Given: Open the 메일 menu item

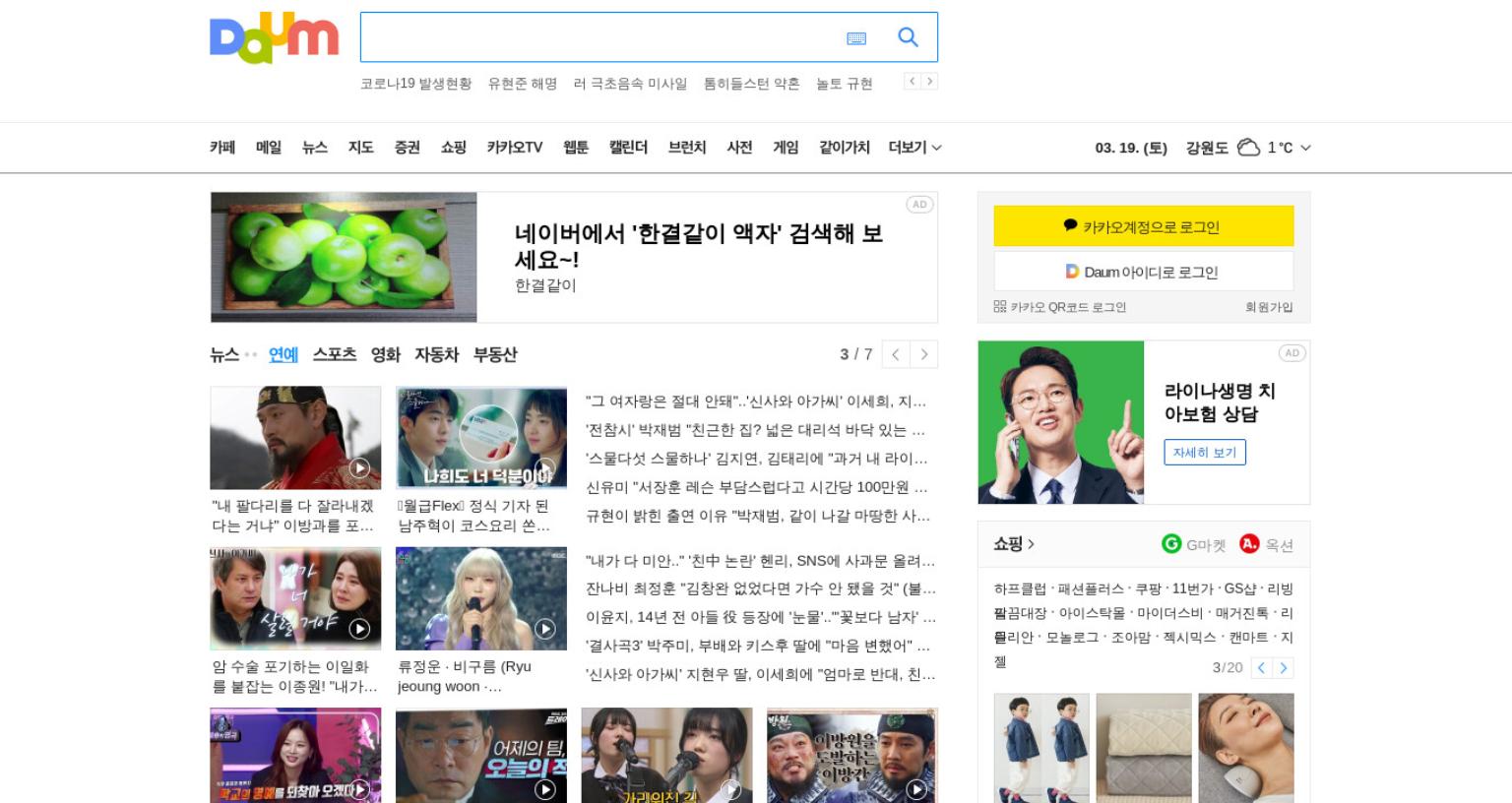Looking at the screenshot, I should [x=269, y=148].
